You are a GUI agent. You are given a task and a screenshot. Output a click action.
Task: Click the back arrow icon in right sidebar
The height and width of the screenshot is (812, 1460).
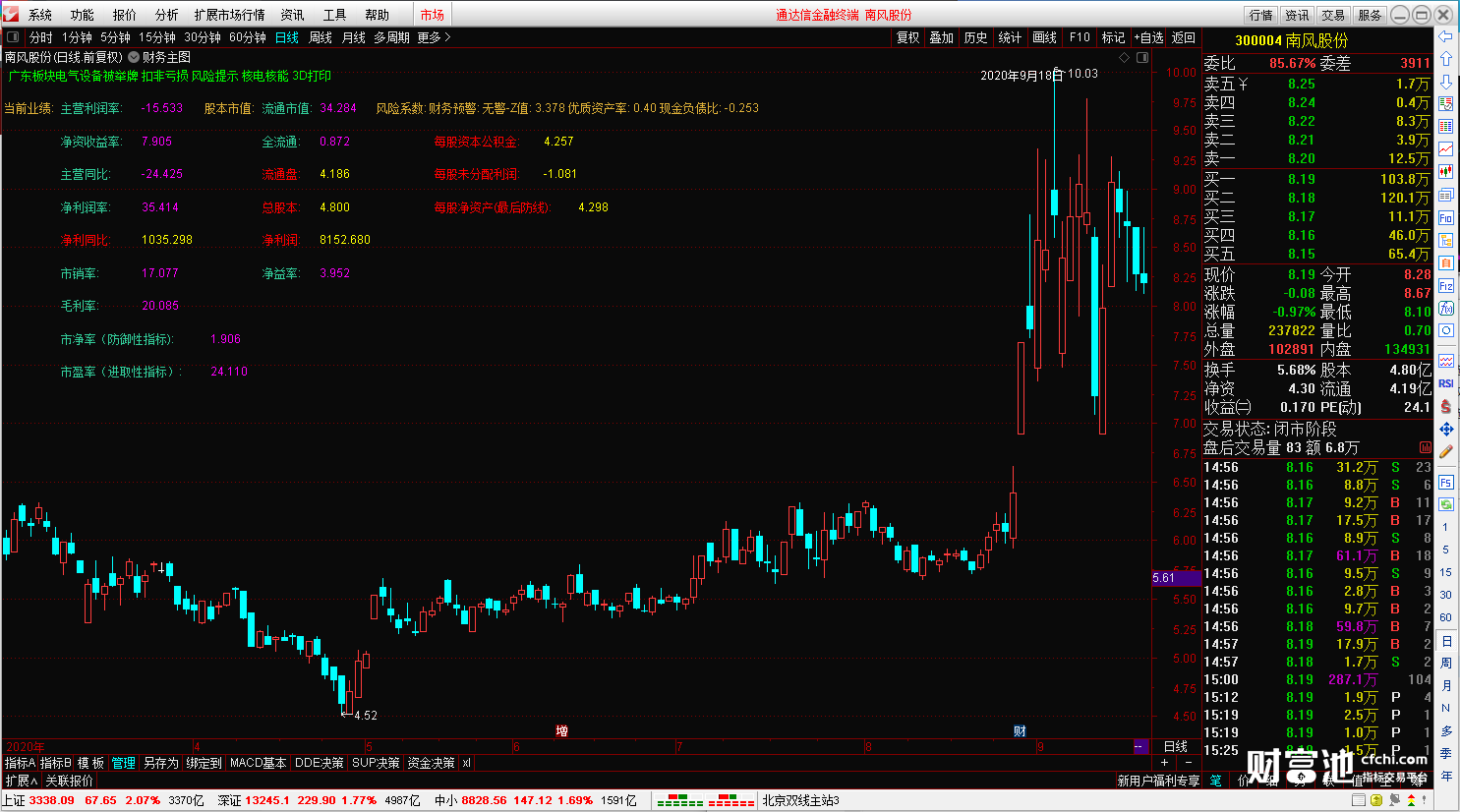(1446, 36)
